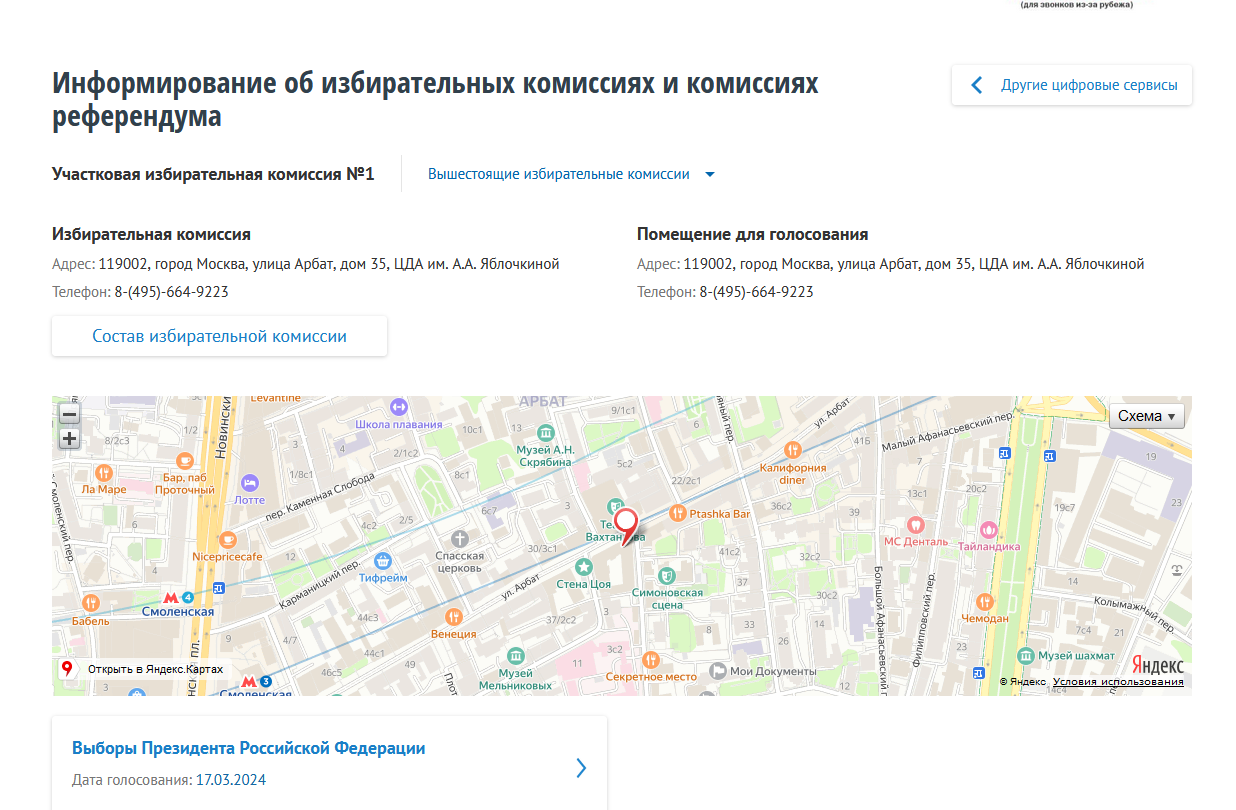Click the Nicepricecafe coffee cup icon
This screenshot has height=810, width=1236.
(x=228, y=539)
